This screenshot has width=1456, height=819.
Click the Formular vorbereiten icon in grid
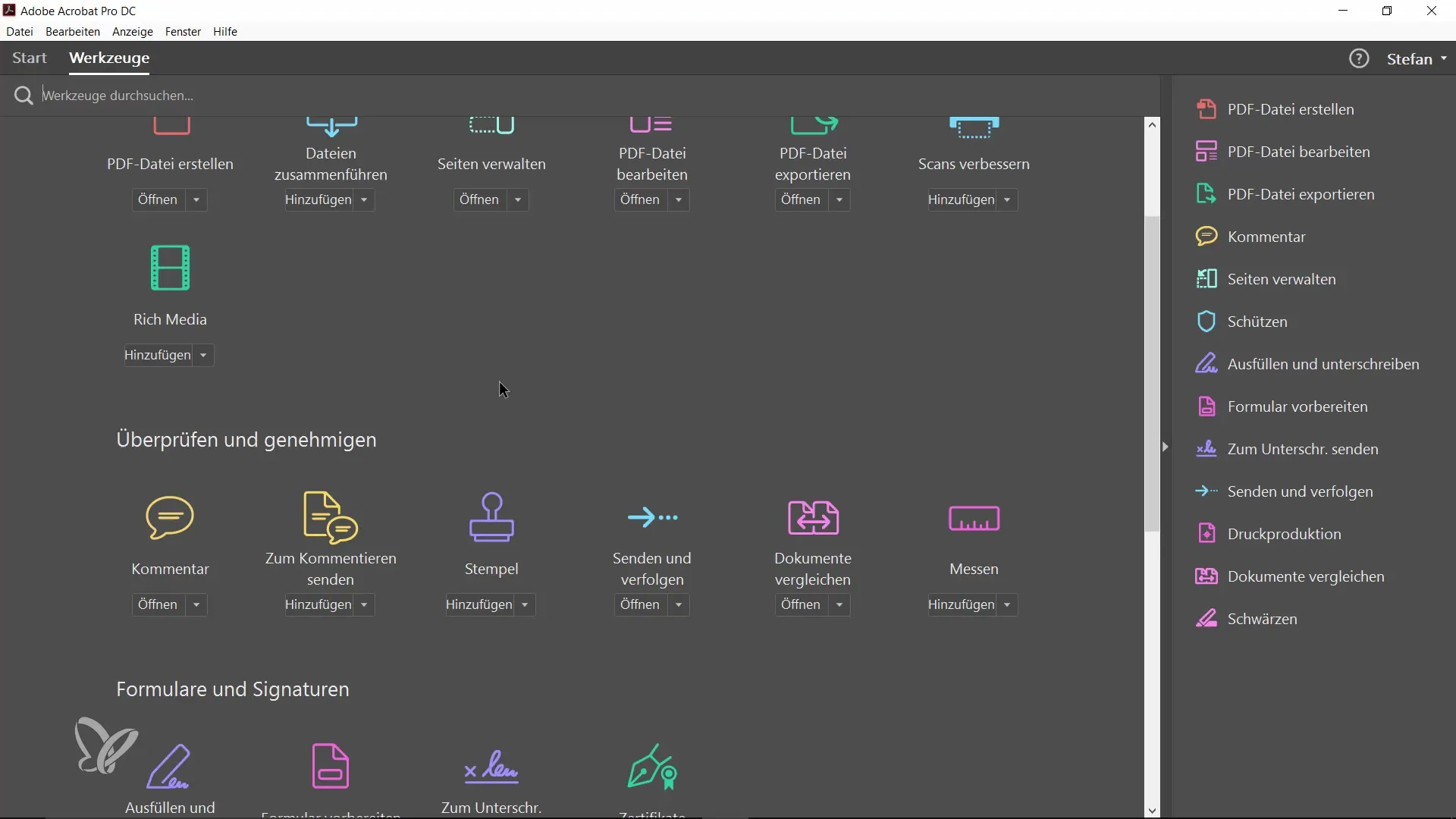(331, 766)
